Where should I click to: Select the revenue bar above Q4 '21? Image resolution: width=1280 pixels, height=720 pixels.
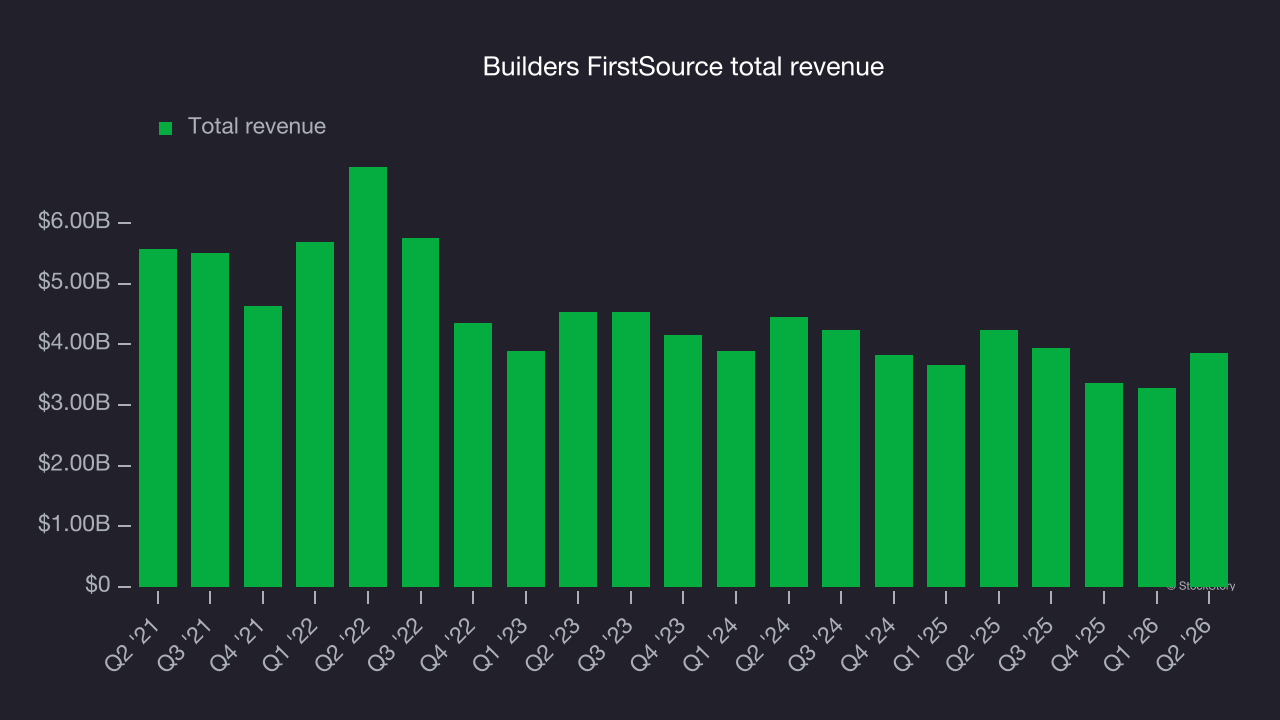click(263, 446)
